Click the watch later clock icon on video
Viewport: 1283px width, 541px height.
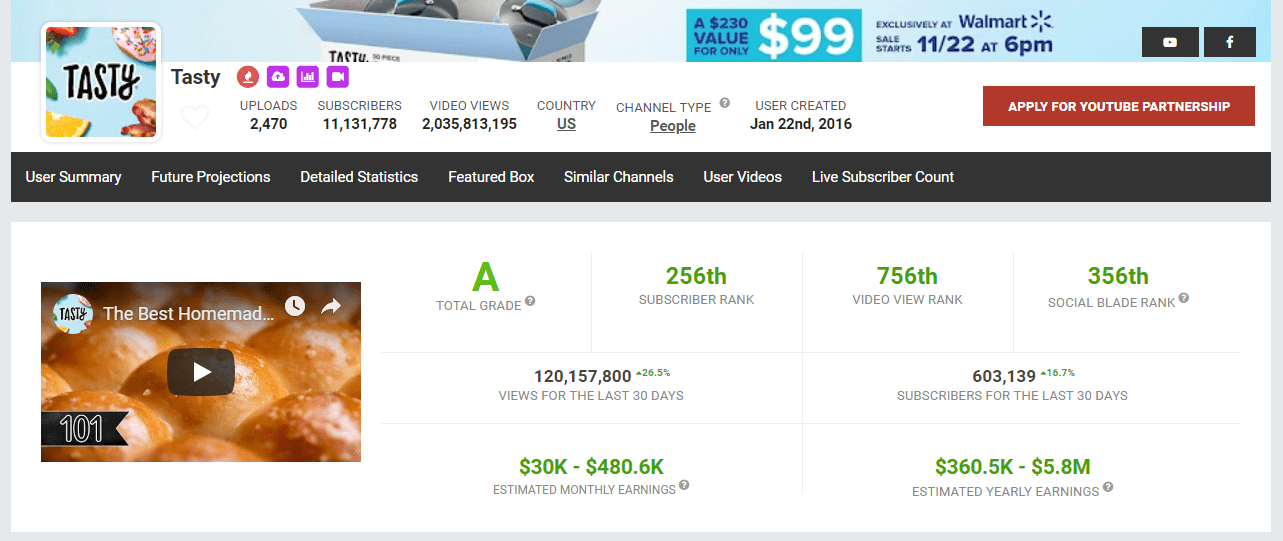[295, 306]
